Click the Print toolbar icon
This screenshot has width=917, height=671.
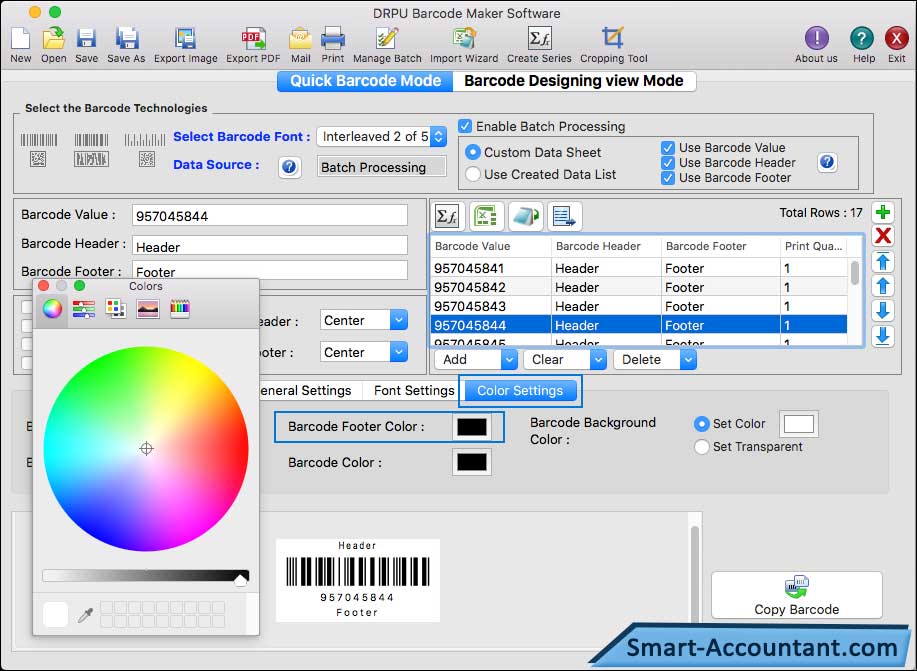(x=333, y=39)
